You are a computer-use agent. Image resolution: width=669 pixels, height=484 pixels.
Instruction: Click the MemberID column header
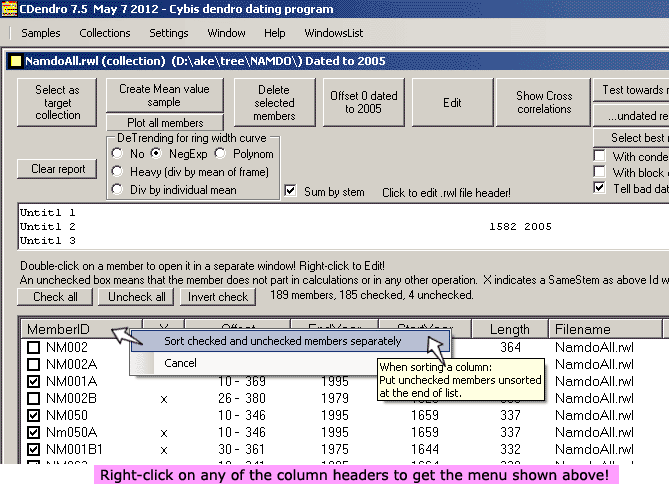click(81, 329)
